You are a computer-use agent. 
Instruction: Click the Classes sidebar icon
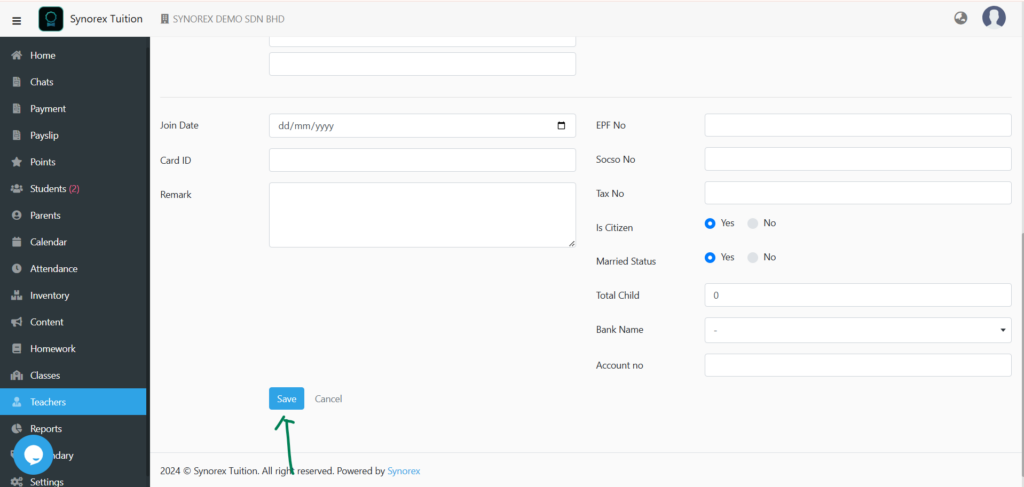[18, 375]
